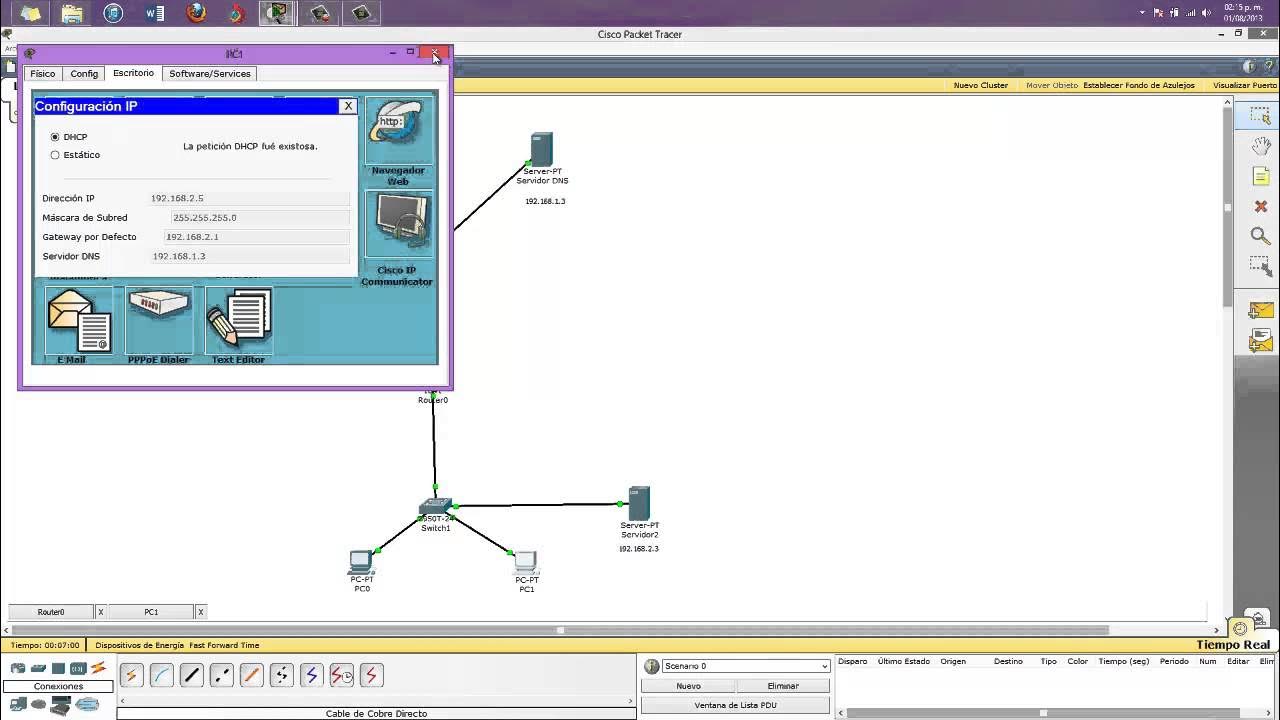Click Establecer Fondo de Azulejos
Viewport: 1280px width, 720px height.
click(x=1139, y=85)
